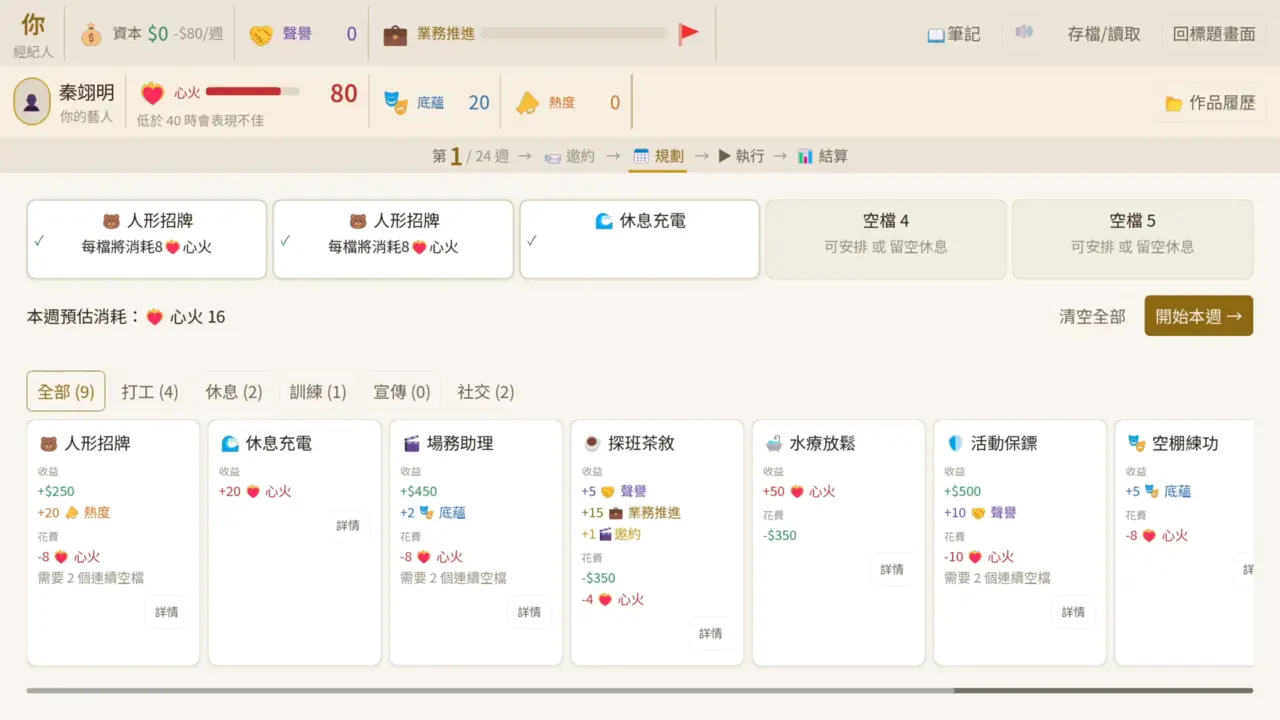Image resolution: width=1280 pixels, height=720 pixels.
Task: Click the checkmark on the first 人形招牌 slot
Action: (40, 241)
